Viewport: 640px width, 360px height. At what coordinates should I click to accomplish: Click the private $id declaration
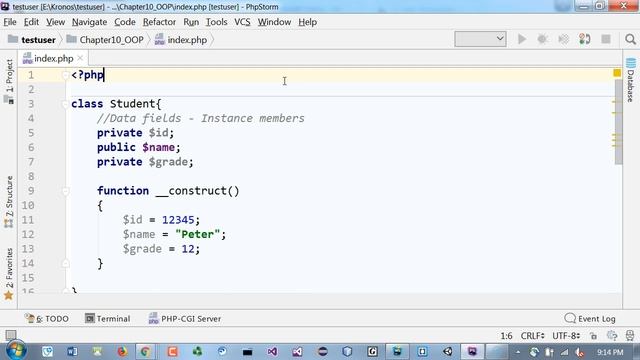click(x=136, y=133)
